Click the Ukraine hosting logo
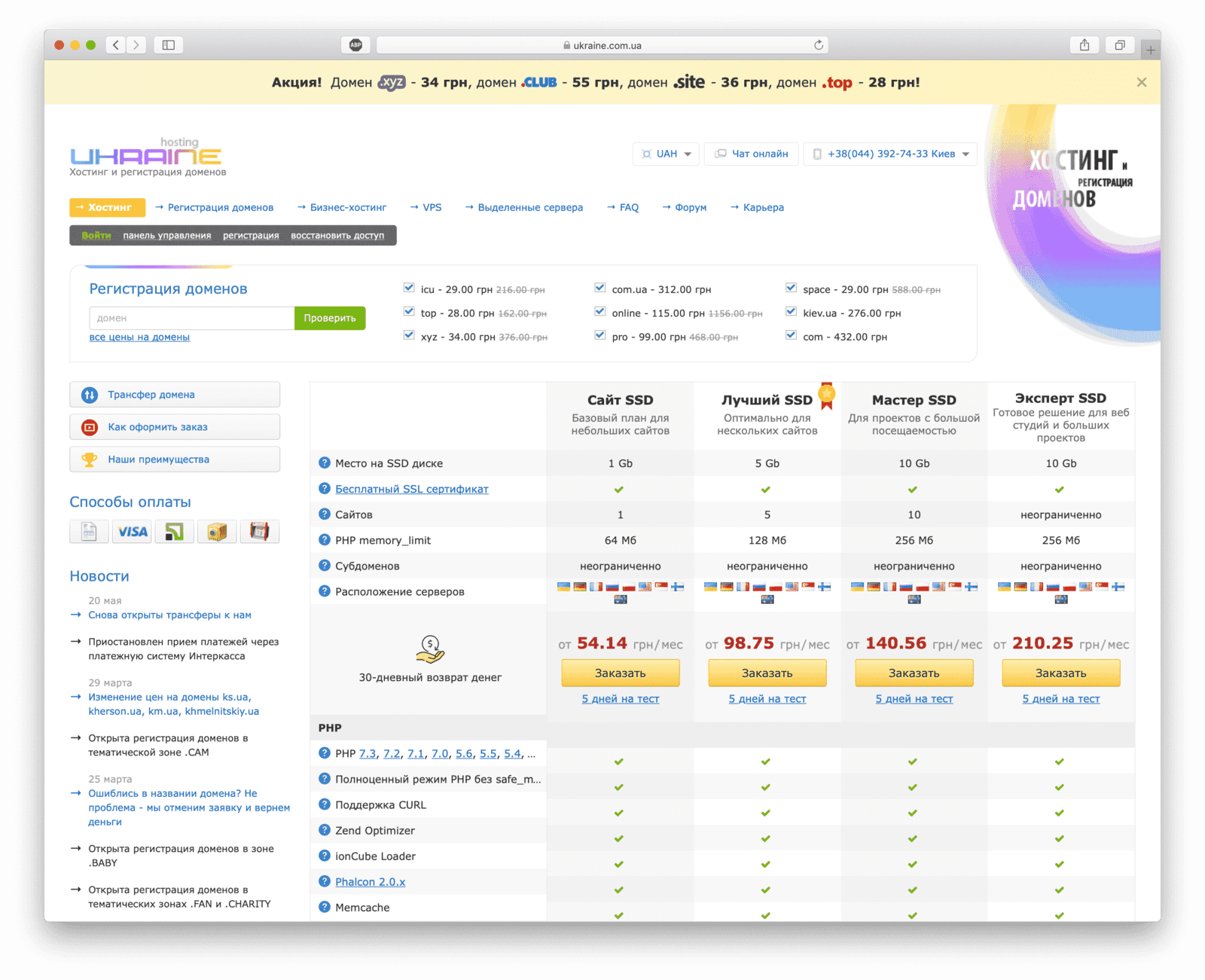 (x=146, y=156)
